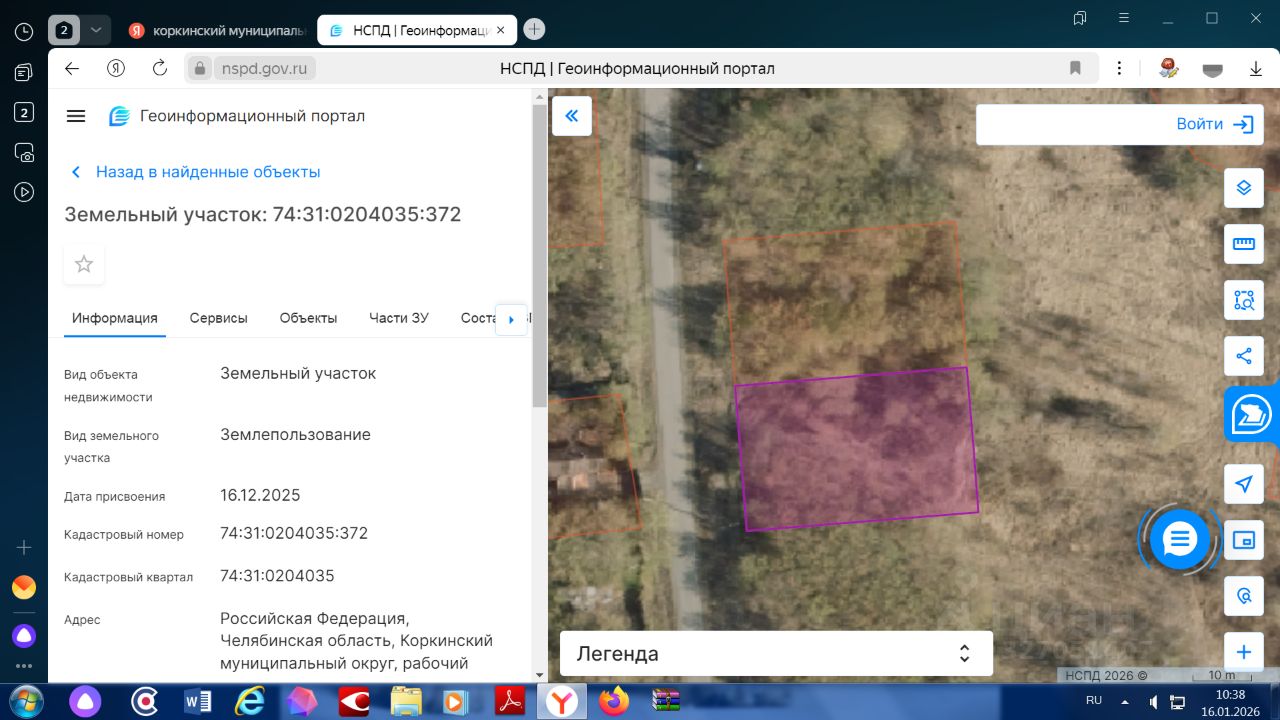This screenshot has width=1280, height=720.
Task: Open the site security lock info
Action: point(200,68)
